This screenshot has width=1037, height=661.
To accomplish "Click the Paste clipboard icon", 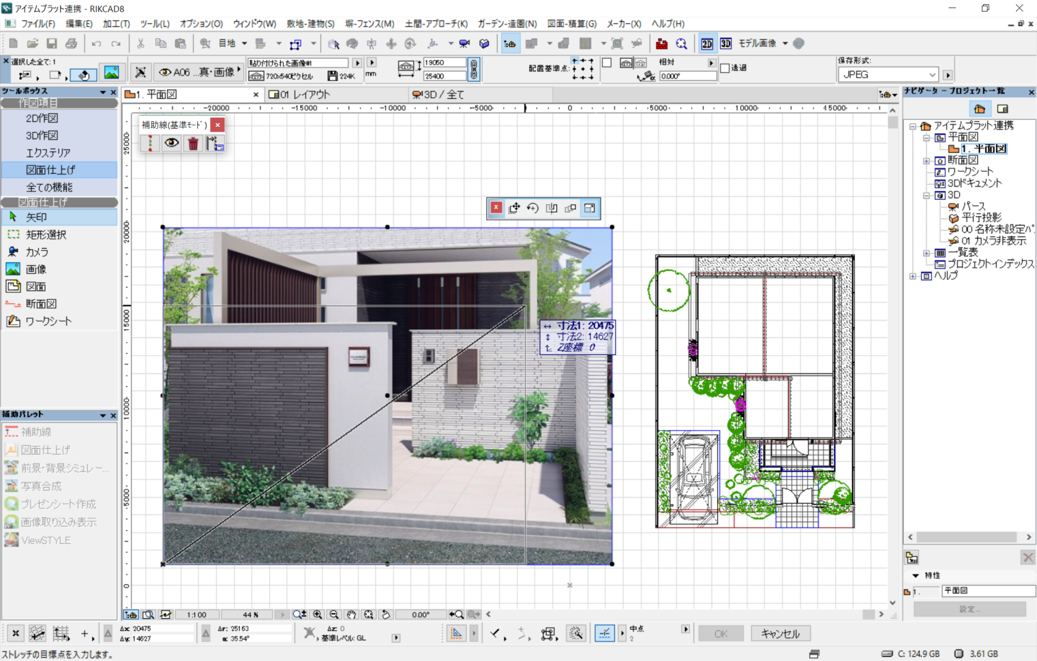I will [180, 44].
